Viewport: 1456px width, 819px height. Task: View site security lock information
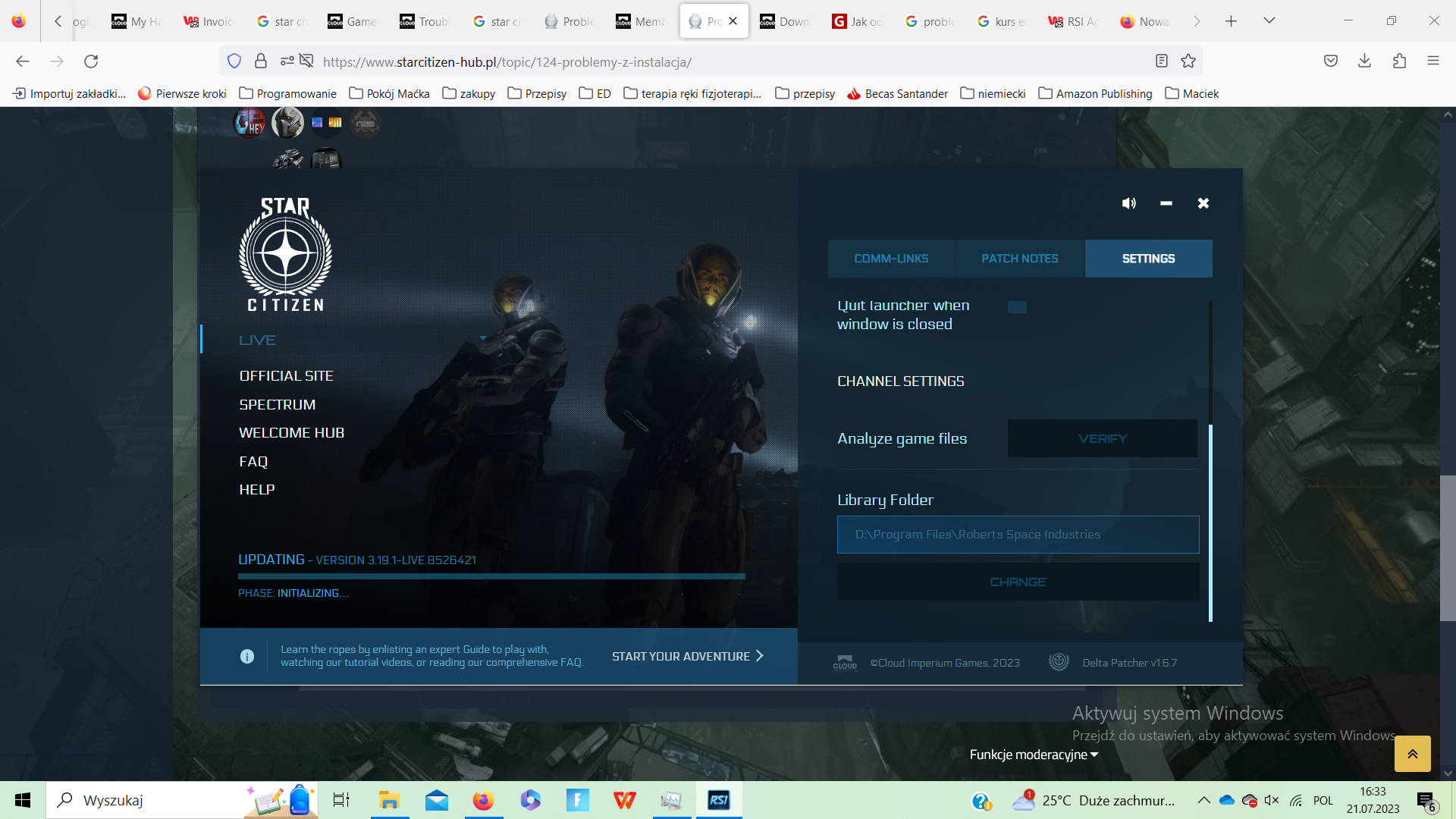261,61
